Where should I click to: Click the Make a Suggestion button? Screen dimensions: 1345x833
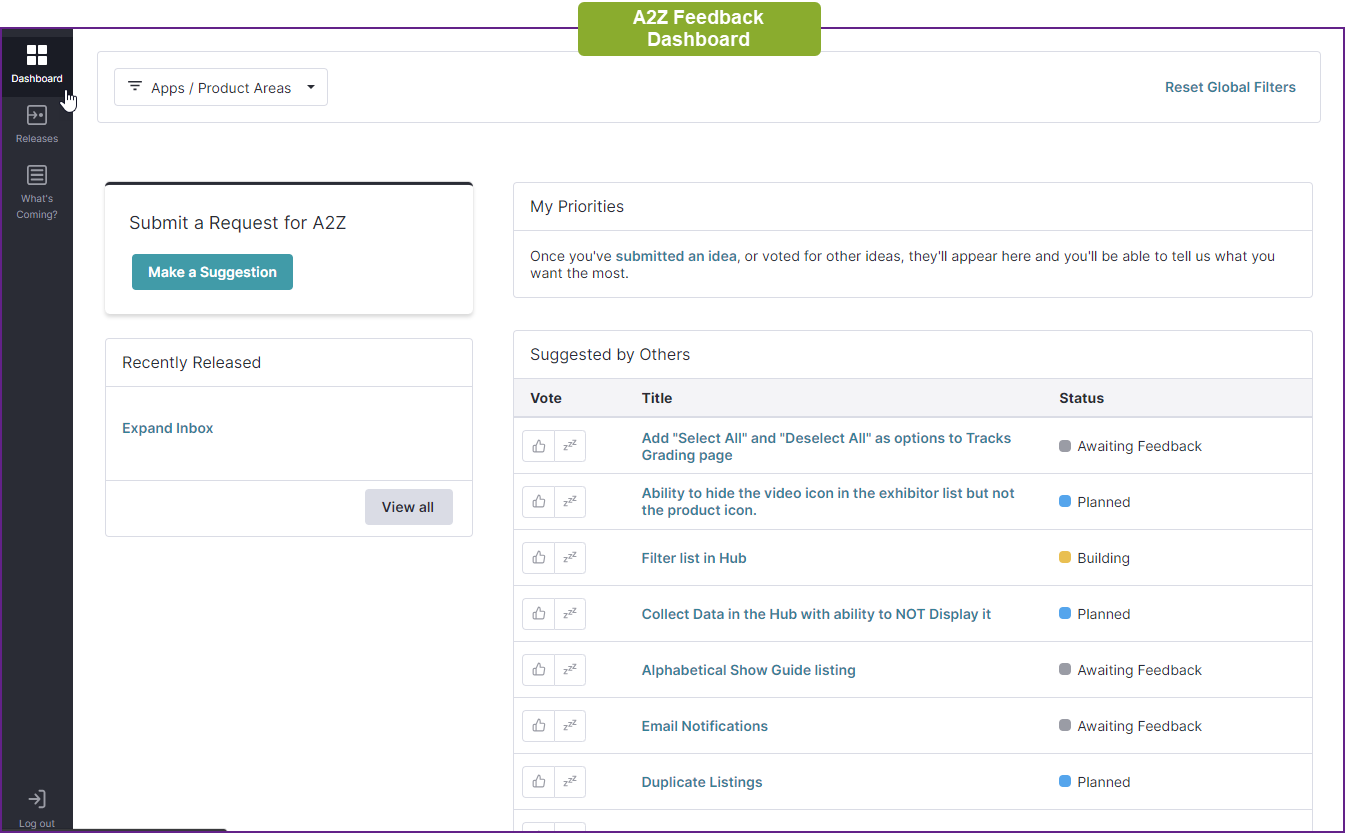point(212,272)
